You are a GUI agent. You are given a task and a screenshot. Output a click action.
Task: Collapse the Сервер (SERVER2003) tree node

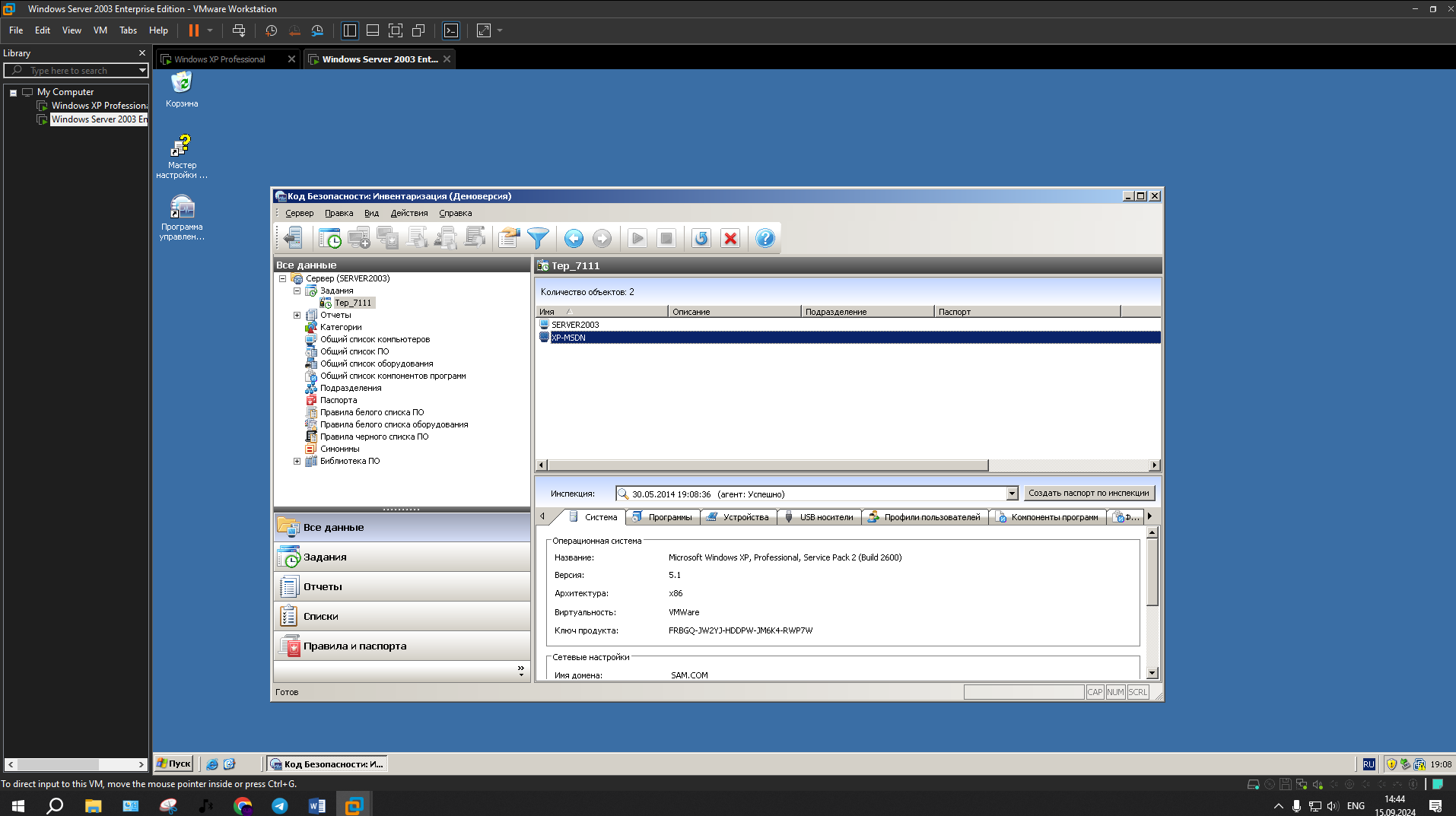point(283,279)
